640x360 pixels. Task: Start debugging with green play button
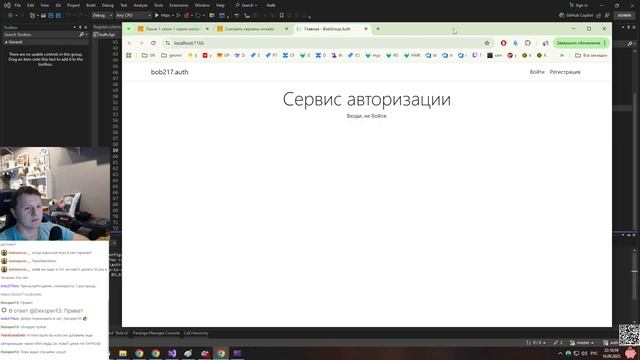click(x=156, y=16)
